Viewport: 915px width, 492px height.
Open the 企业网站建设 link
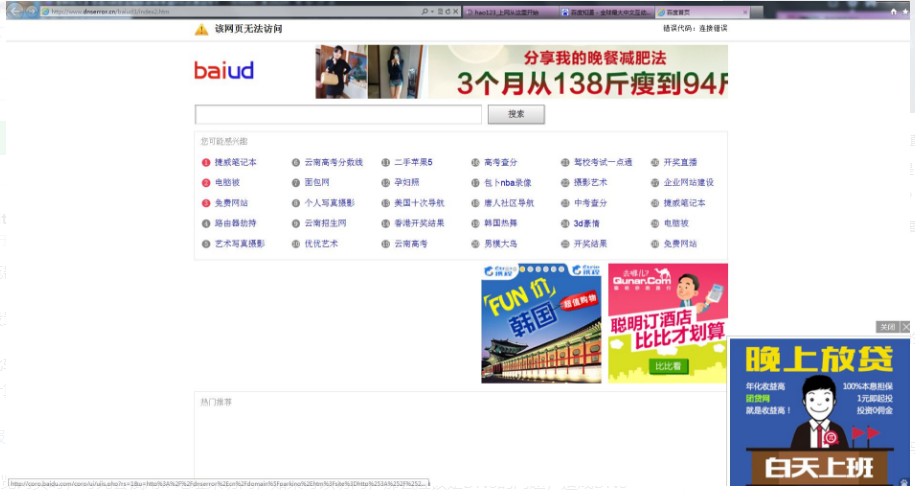pos(688,183)
